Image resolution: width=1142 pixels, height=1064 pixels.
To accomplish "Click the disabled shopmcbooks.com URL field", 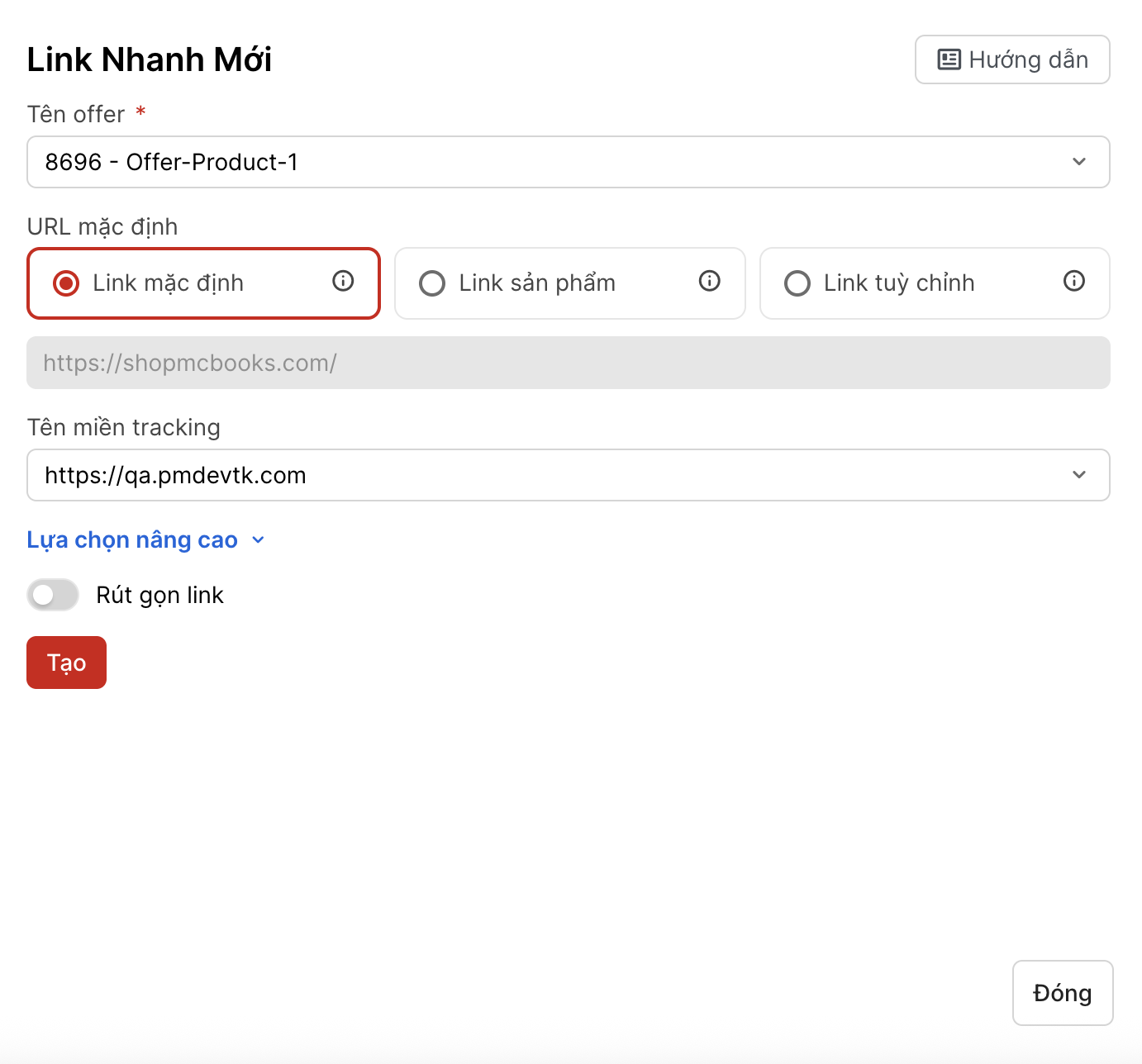I will click(x=568, y=363).
